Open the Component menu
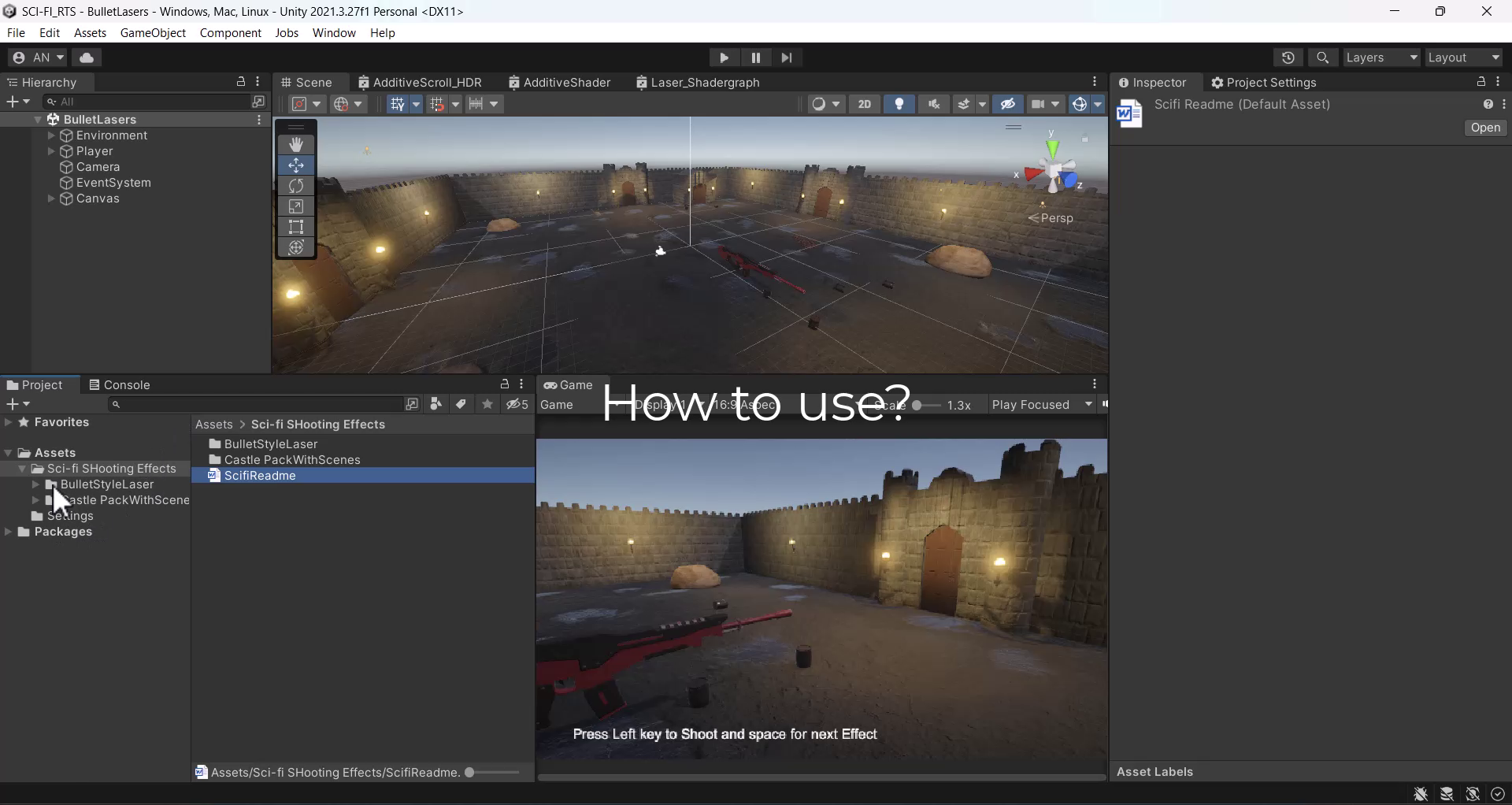This screenshot has height=805, width=1512. pyautogui.click(x=230, y=33)
